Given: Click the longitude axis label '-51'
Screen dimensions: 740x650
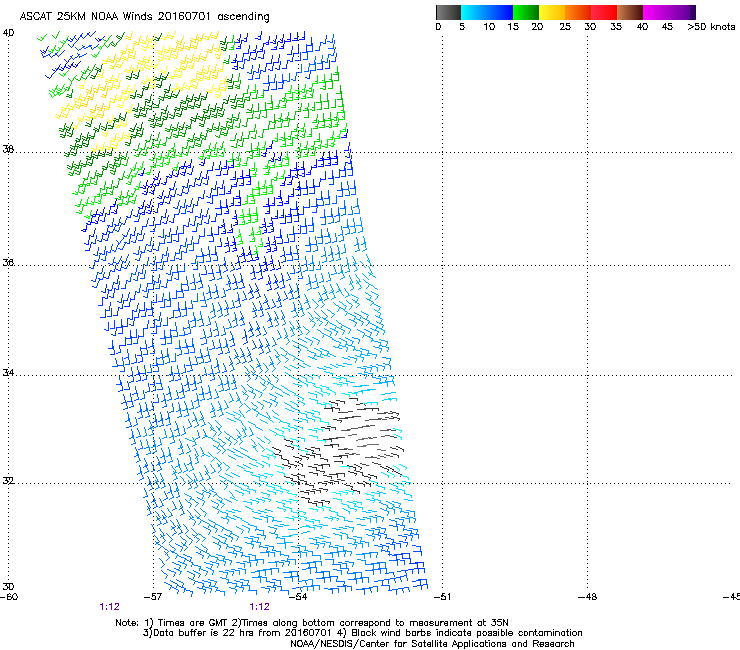Looking at the screenshot, I should coord(442,597).
